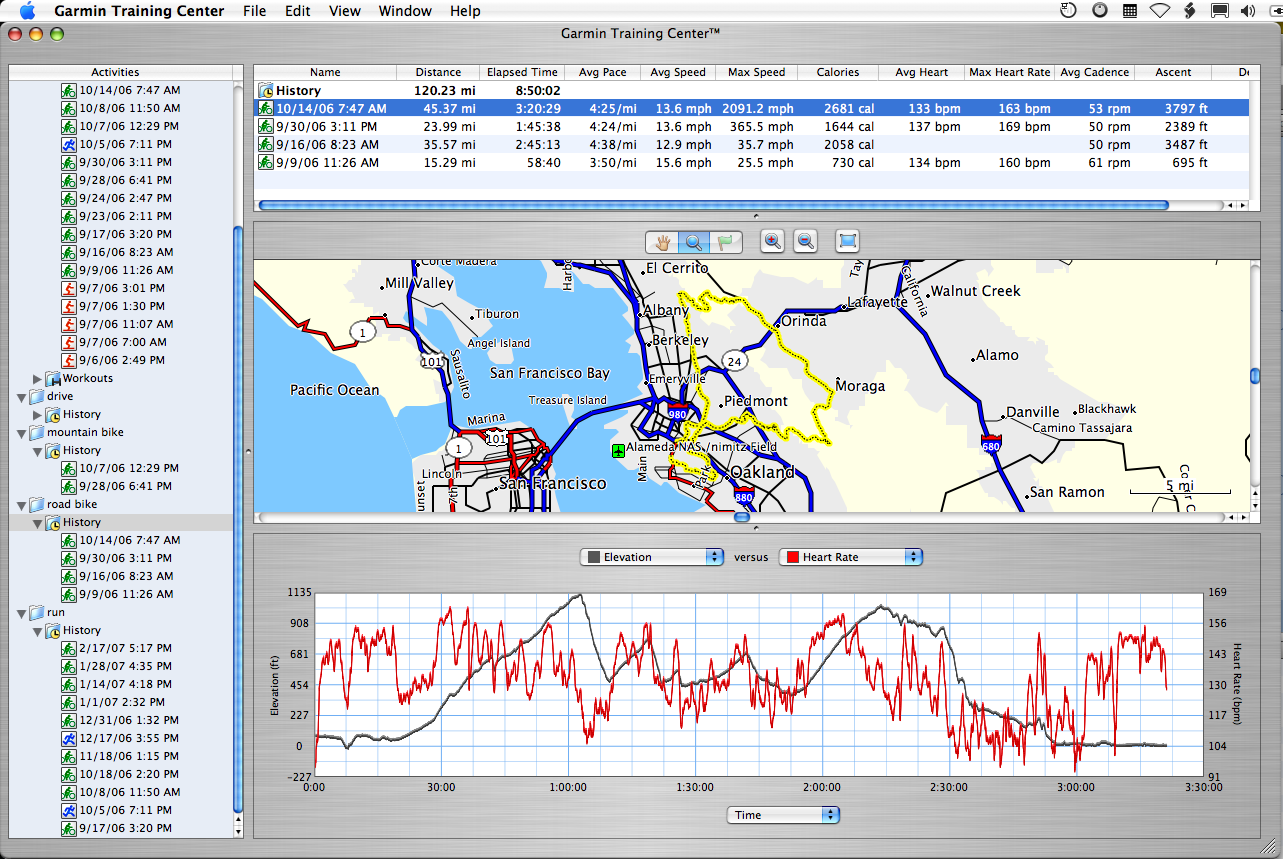This screenshot has height=859, width=1283.
Task: Click the fit-to-window map button
Action: tap(848, 241)
